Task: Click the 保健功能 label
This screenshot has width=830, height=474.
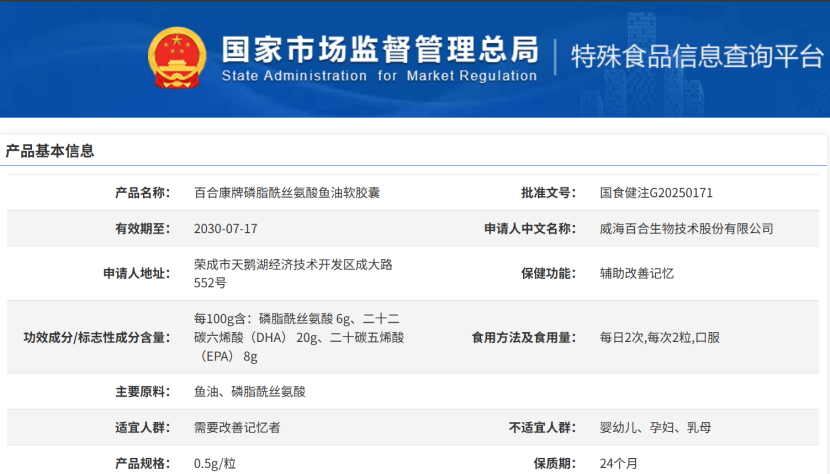Action: pos(548,273)
